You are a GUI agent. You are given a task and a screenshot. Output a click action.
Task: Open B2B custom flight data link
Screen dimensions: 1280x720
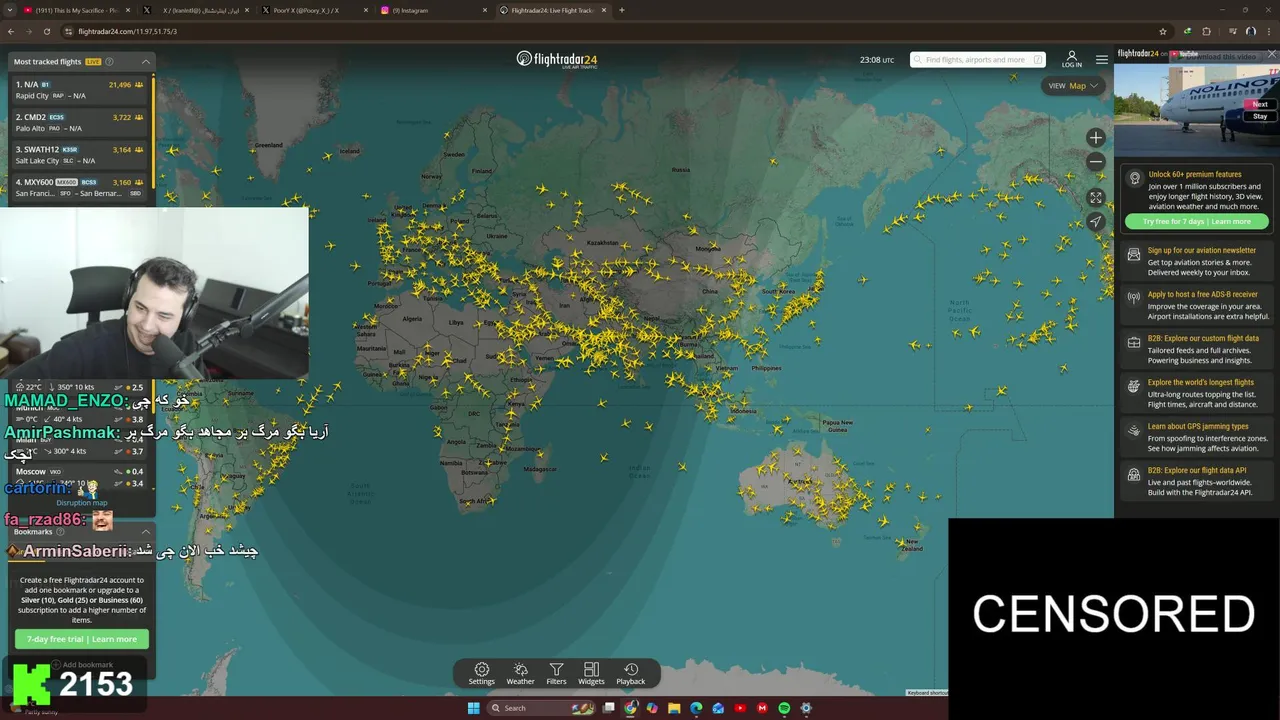click(1198, 349)
